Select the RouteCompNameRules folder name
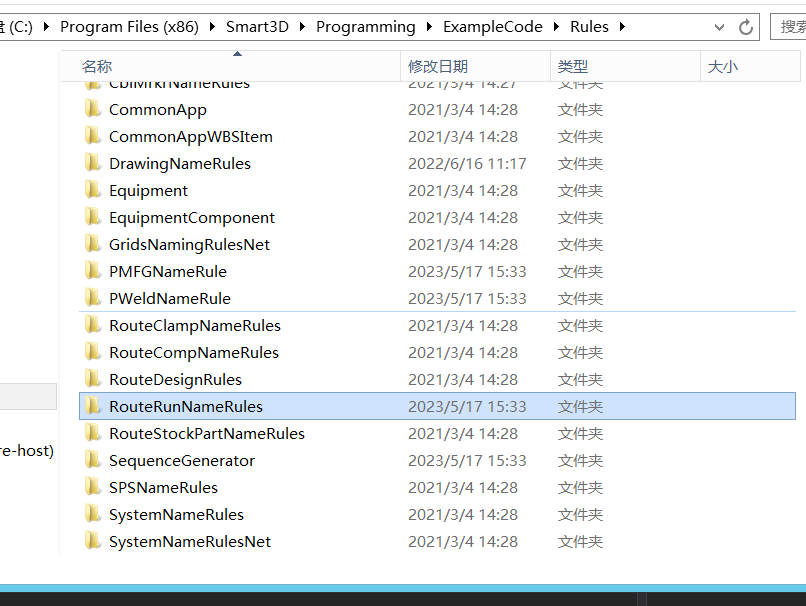Screen dimensions: 806x606 point(194,353)
